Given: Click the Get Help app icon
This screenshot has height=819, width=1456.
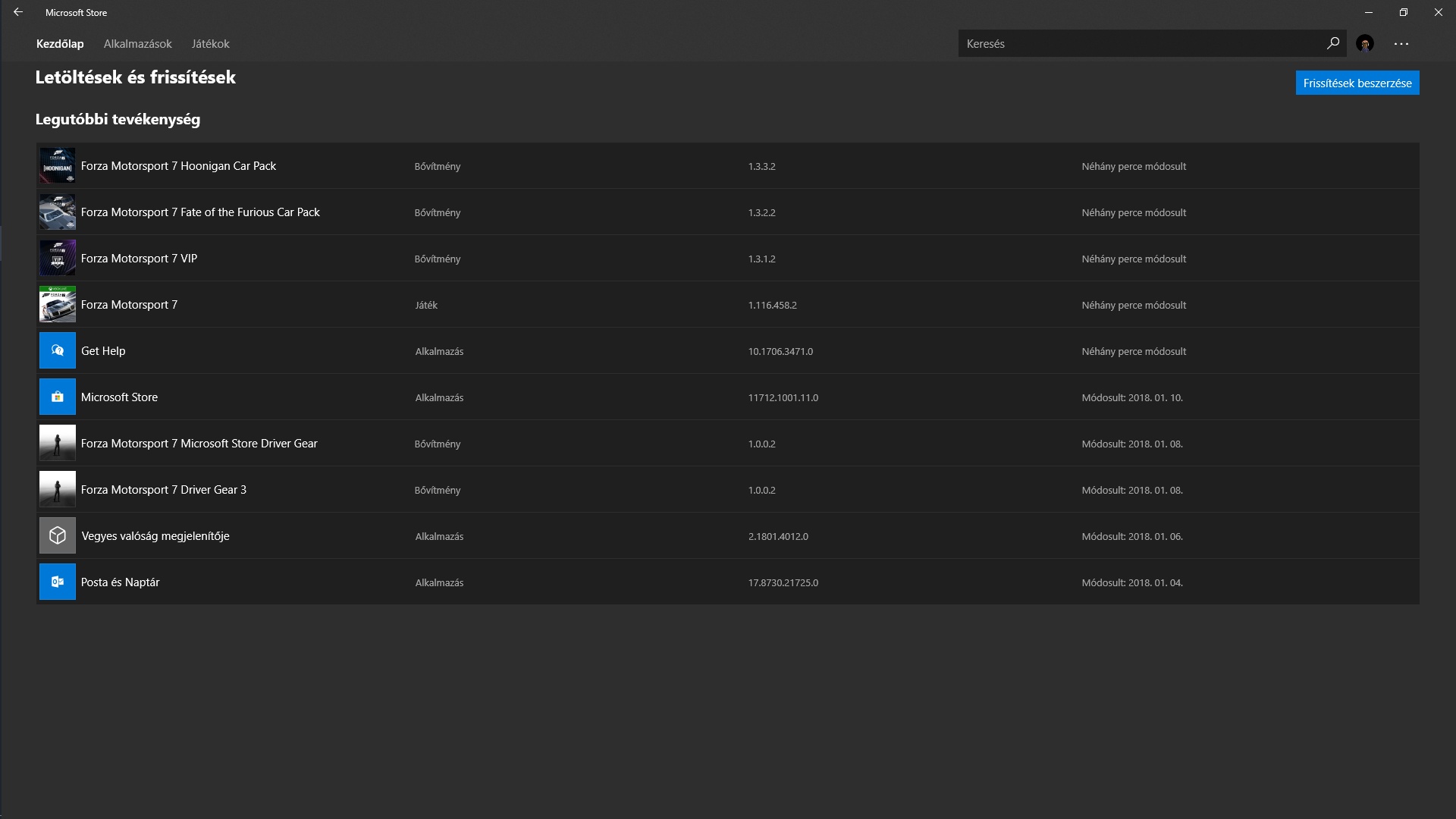Looking at the screenshot, I should click(58, 350).
